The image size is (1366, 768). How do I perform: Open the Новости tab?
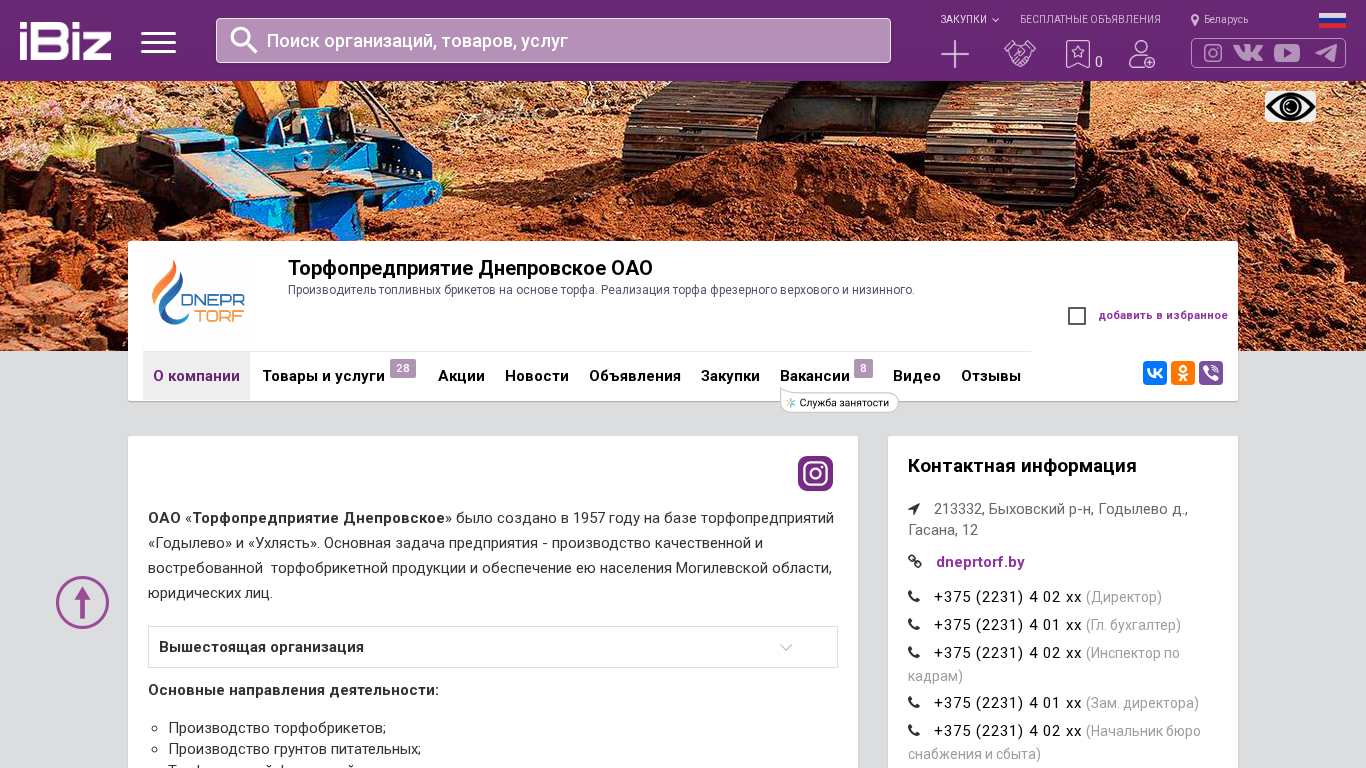pos(537,376)
